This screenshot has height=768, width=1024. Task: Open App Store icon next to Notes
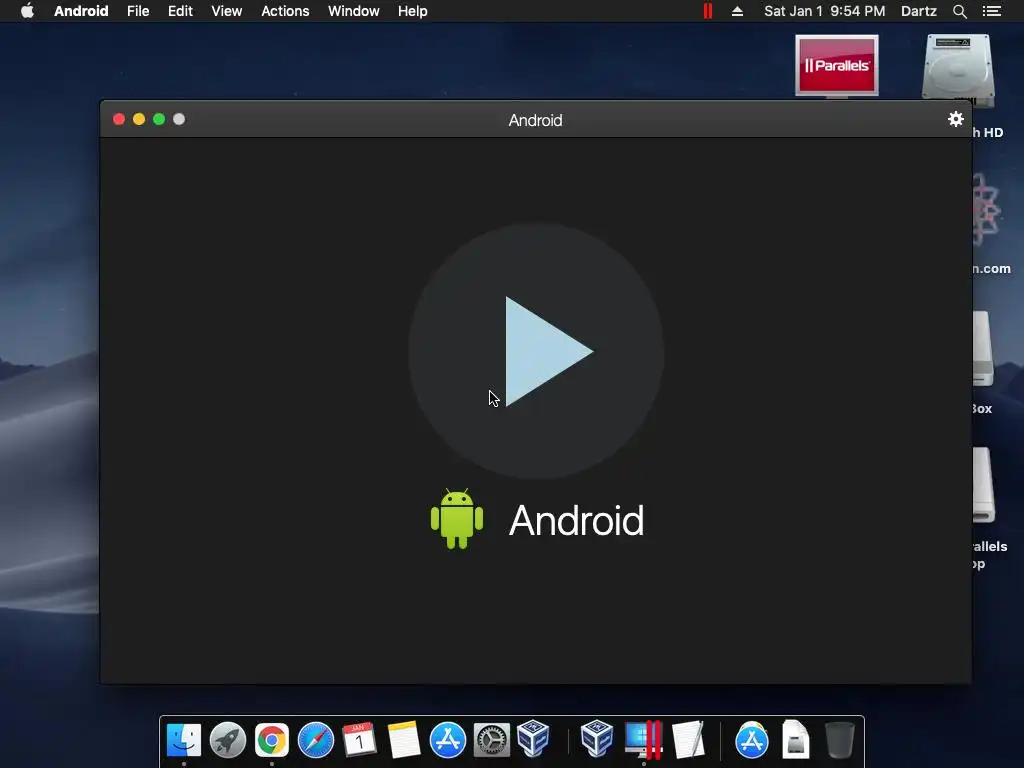pyautogui.click(x=447, y=741)
